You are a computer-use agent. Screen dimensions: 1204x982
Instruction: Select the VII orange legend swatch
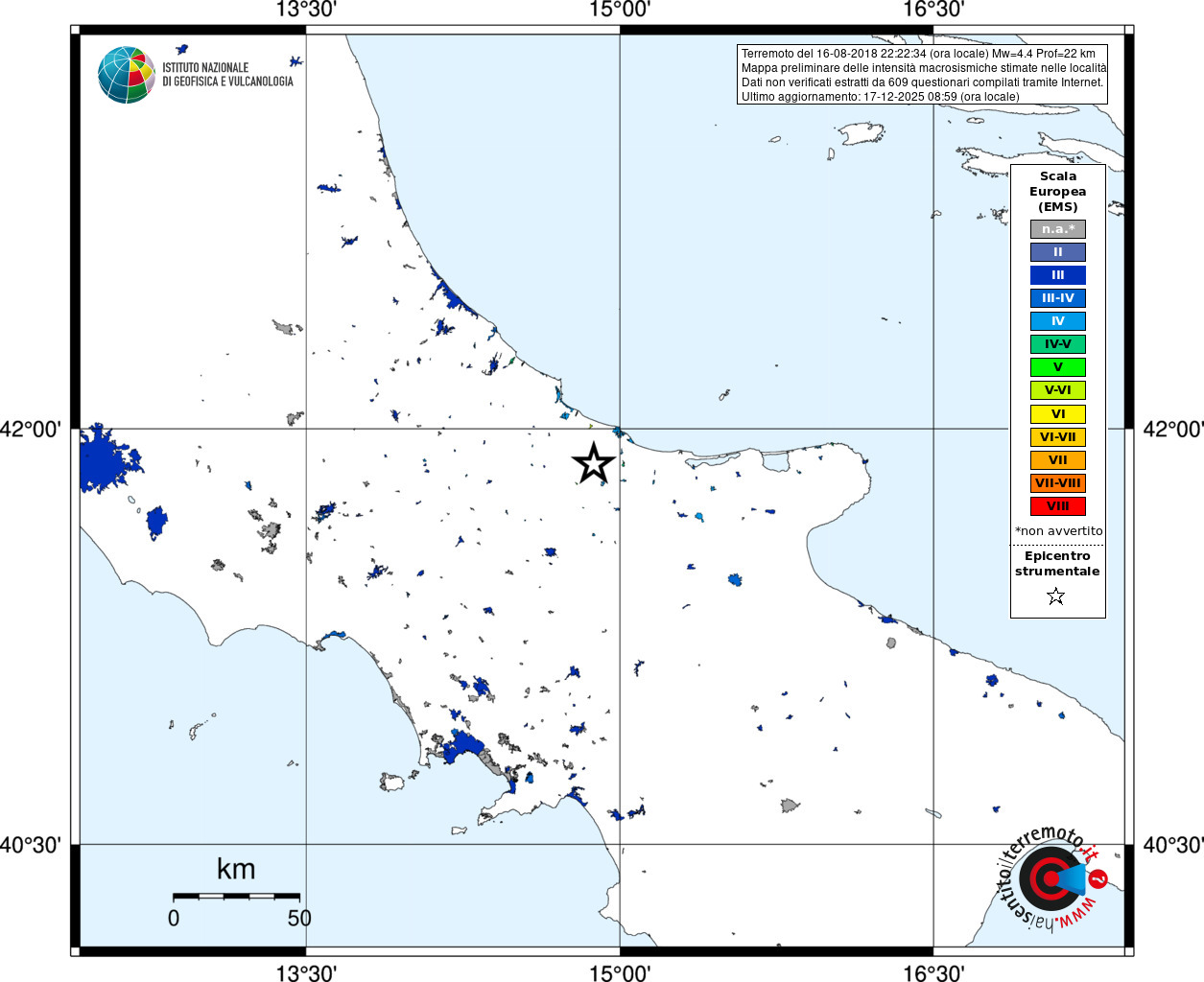click(1058, 460)
